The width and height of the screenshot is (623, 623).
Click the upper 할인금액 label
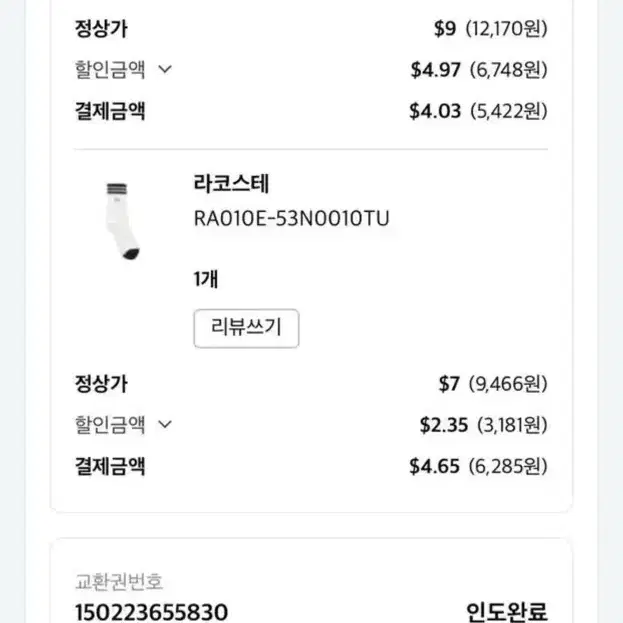(x=110, y=70)
